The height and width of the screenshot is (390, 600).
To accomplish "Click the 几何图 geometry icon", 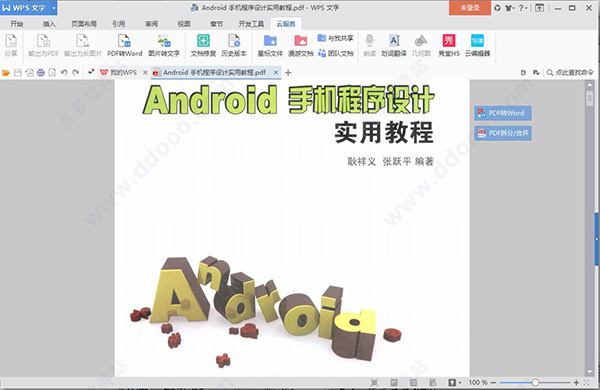I will click(421, 45).
